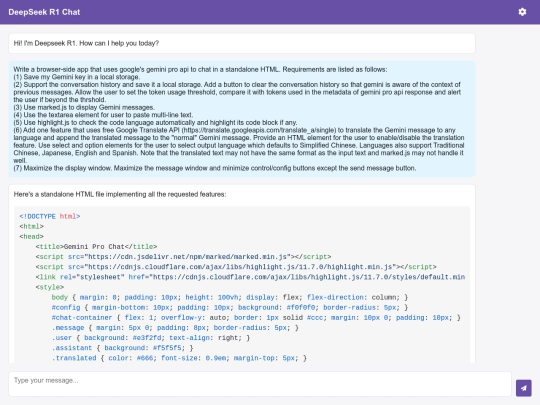Click the '<!DOCTYPE html>' code line
This screenshot has width=540, height=405.
tap(50, 216)
